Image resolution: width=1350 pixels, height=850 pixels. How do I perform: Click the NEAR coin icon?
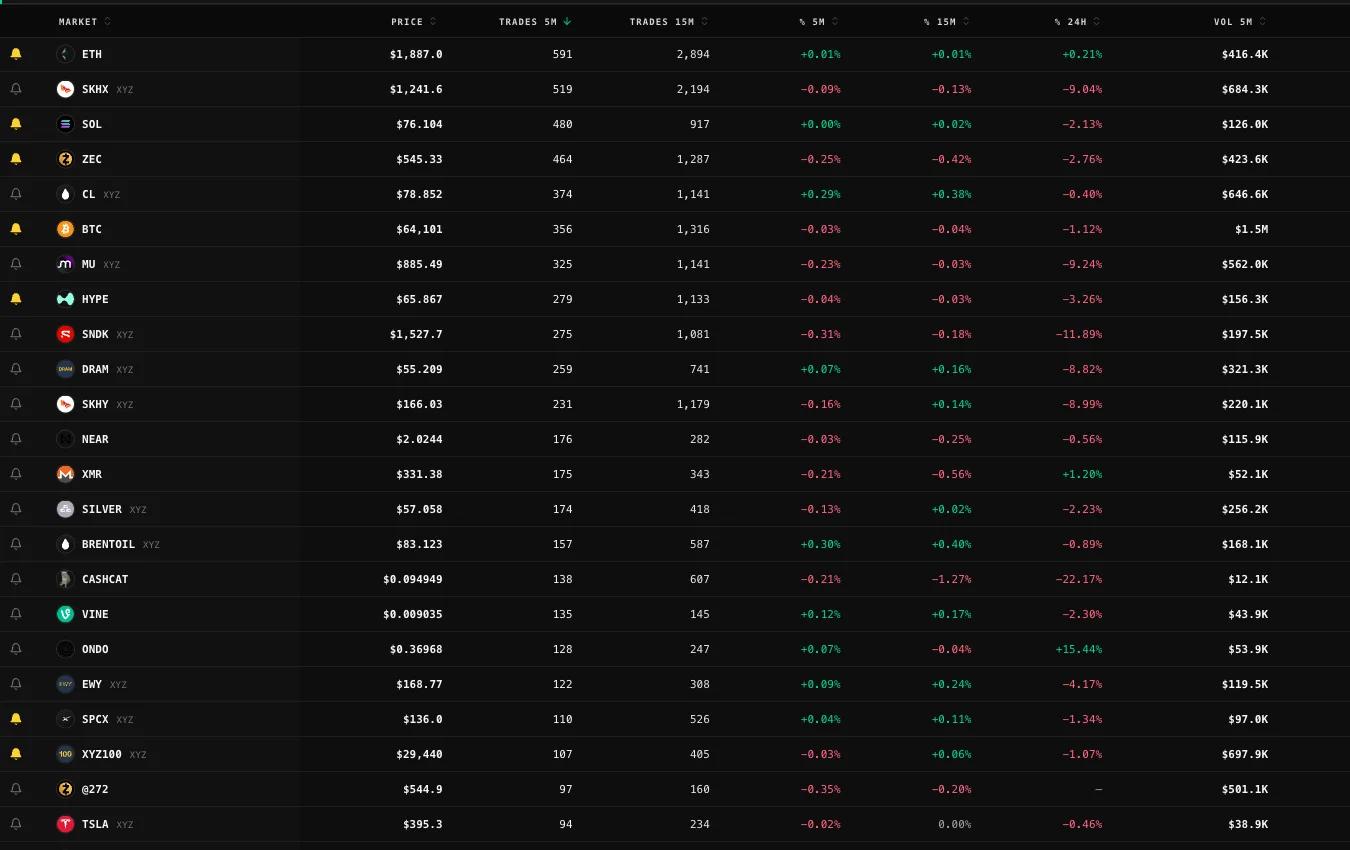[65, 439]
